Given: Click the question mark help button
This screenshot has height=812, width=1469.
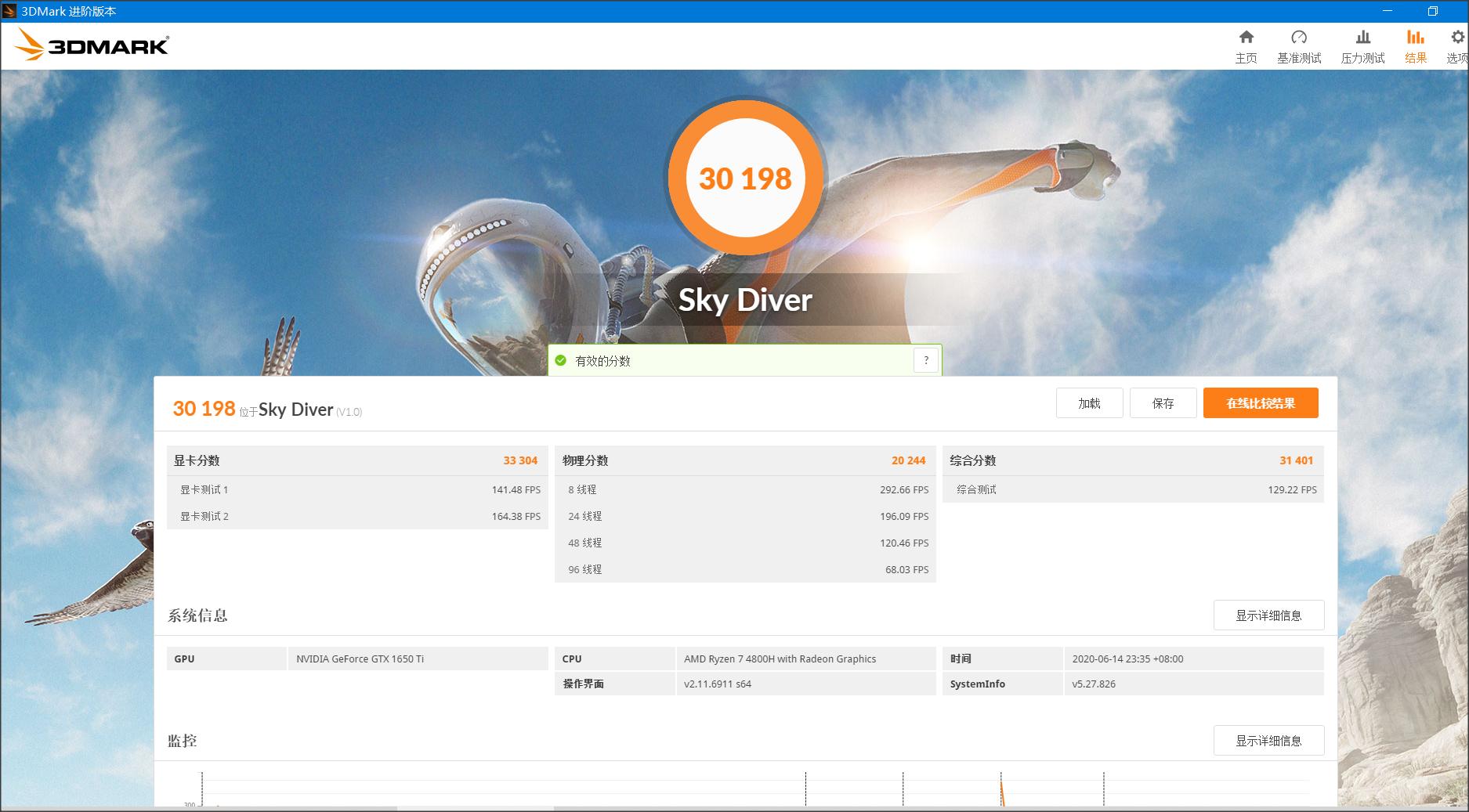Looking at the screenshot, I should pyautogui.click(x=926, y=360).
